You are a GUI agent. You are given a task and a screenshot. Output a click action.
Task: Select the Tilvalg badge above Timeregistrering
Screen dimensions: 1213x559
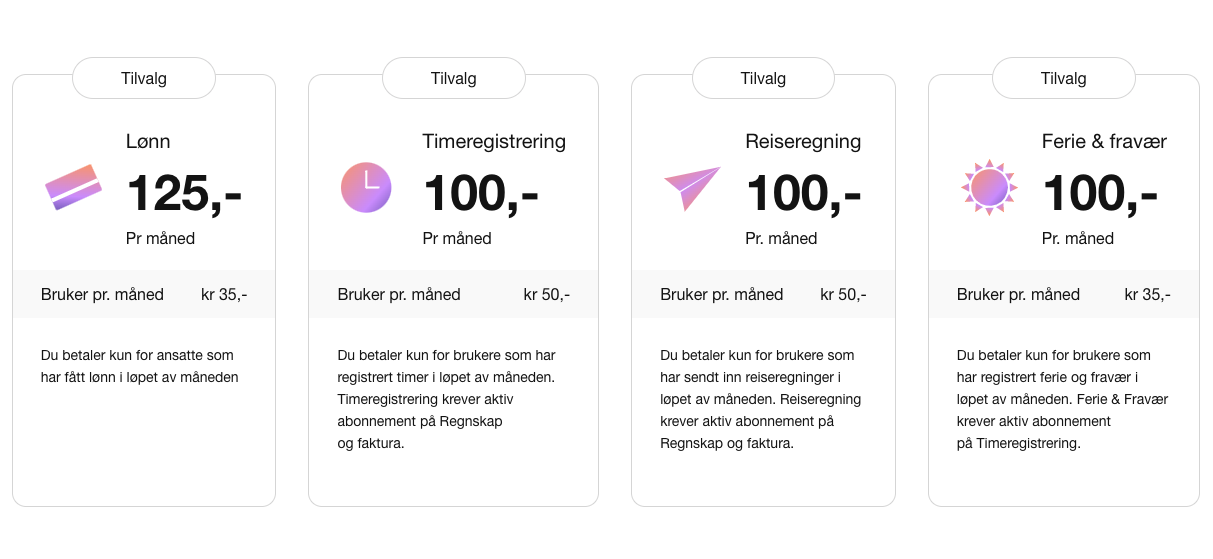(454, 78)
